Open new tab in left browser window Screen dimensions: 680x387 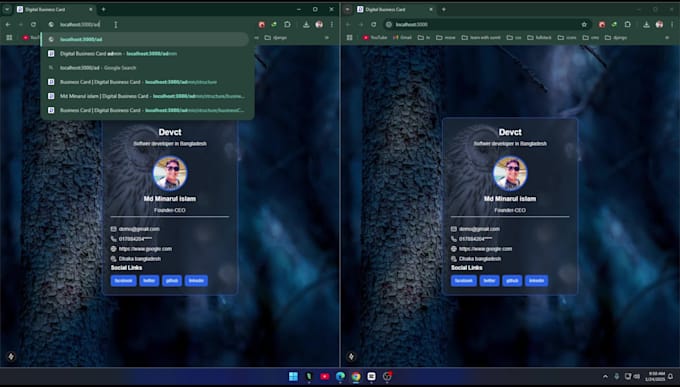point(103,9)
